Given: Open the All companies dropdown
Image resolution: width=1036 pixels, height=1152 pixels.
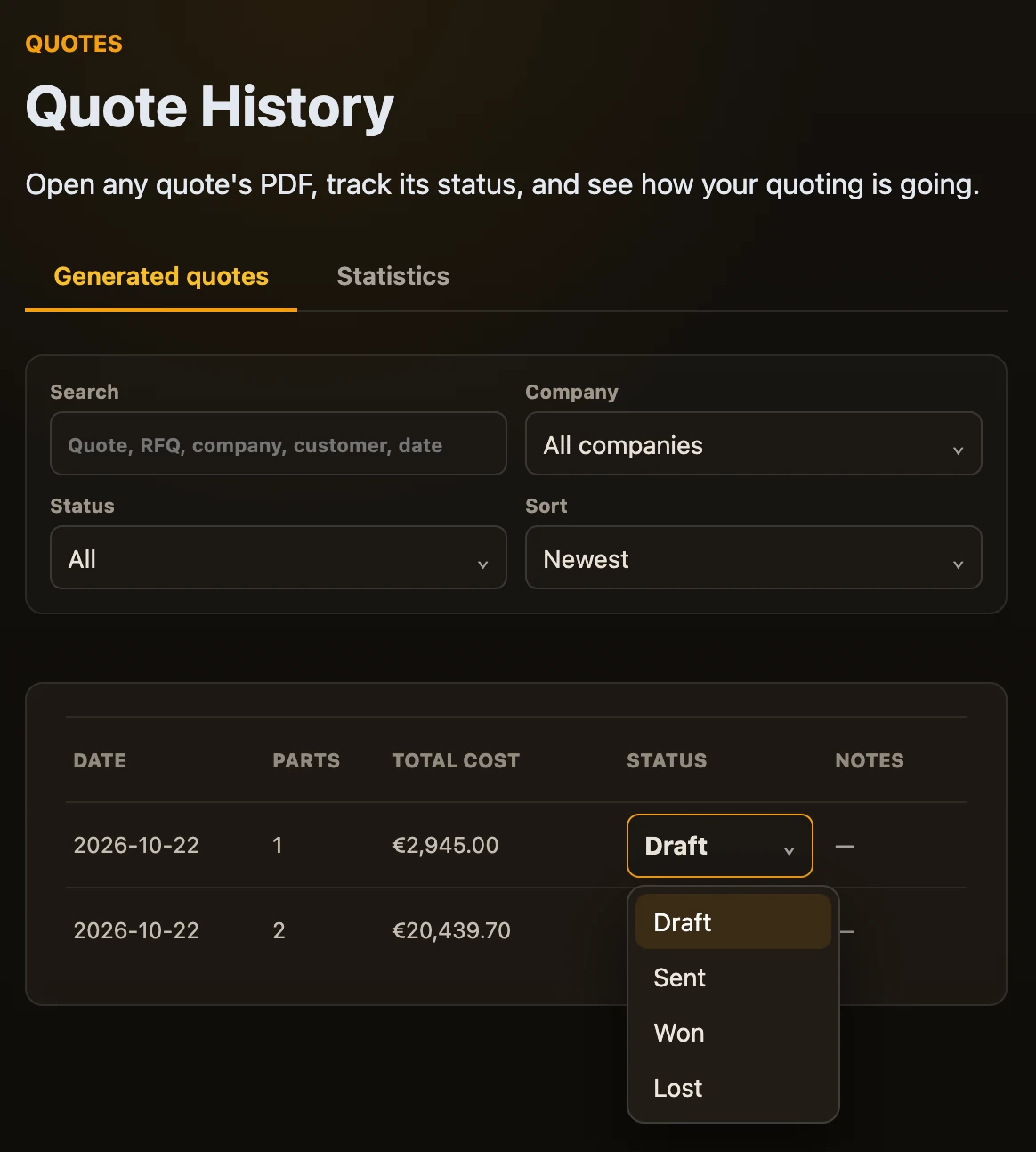Looking at the screenshot, I should coord(753,443).
